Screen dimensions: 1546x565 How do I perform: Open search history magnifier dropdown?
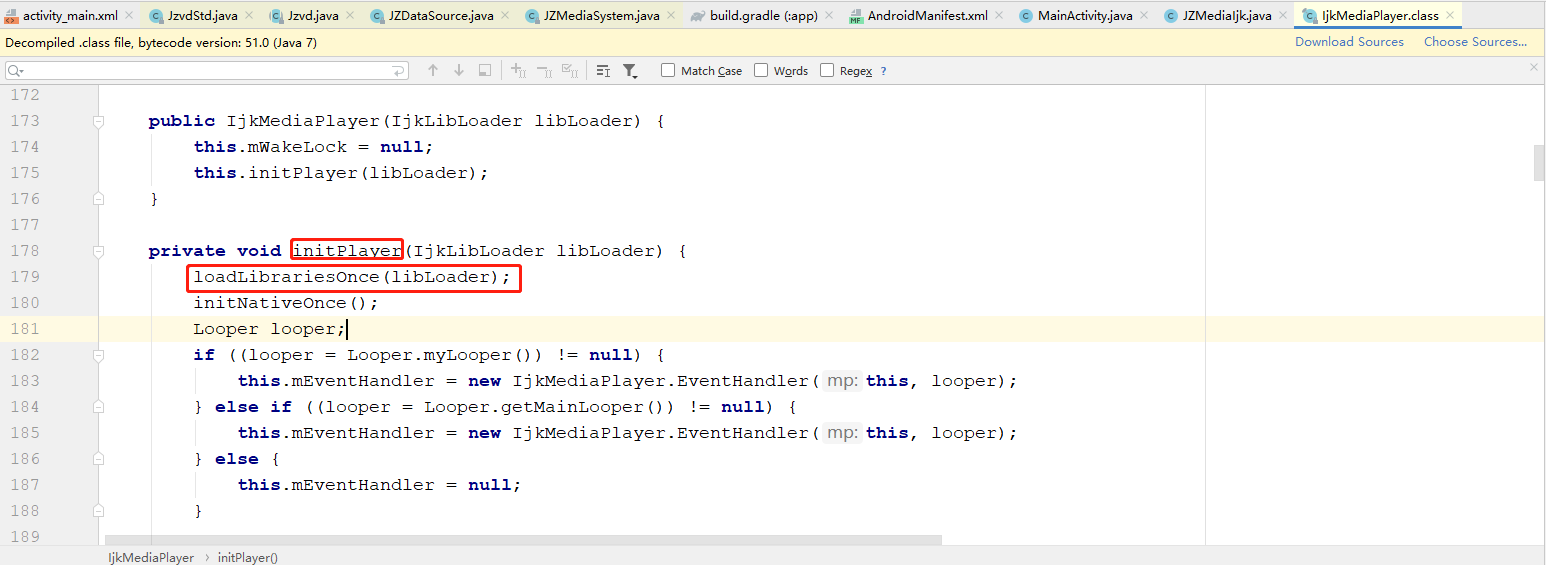[x=16, y=71]
